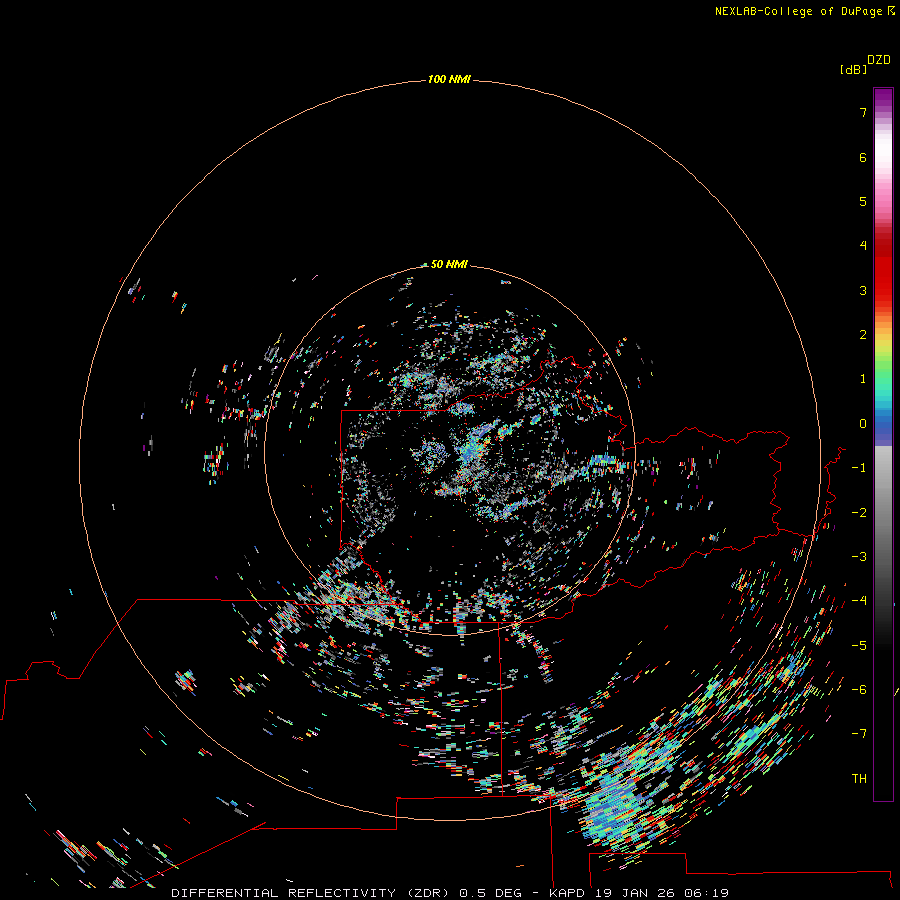Click the 4 value on color scale
Screen dimensions: 900x900
pyautogui.click(x=863, y=246)
